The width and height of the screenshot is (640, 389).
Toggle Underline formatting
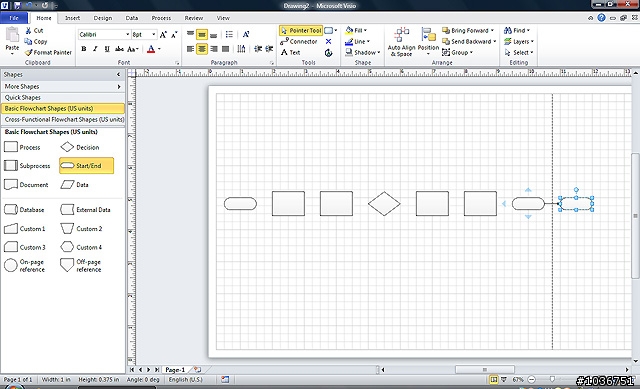pyautogui.click(x=107, y=49)
